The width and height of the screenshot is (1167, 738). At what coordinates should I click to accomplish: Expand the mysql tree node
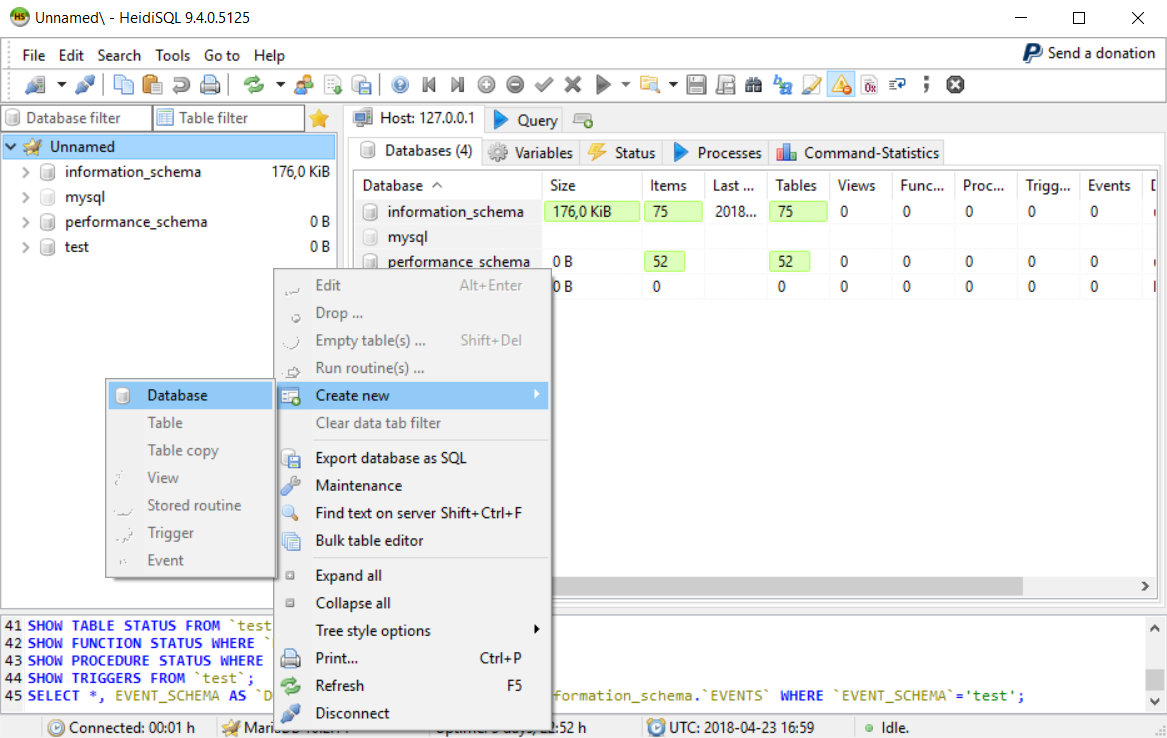25,197
